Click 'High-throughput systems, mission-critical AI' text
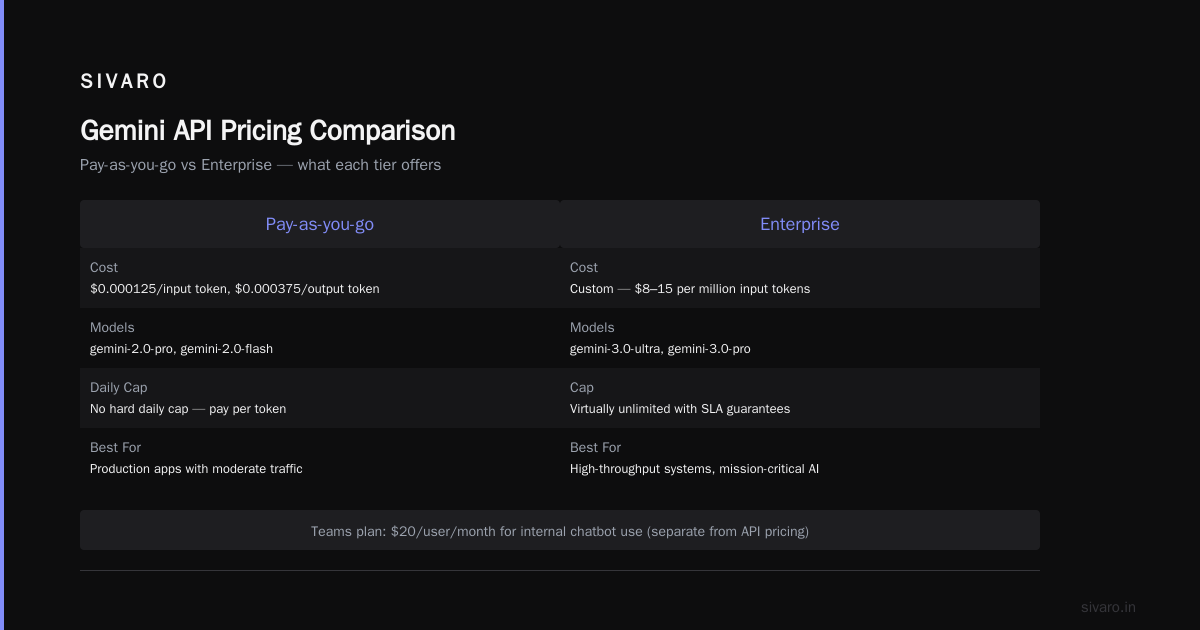Image resolution: width=1200 pixels, height=630 pixels. click(694, 469)
